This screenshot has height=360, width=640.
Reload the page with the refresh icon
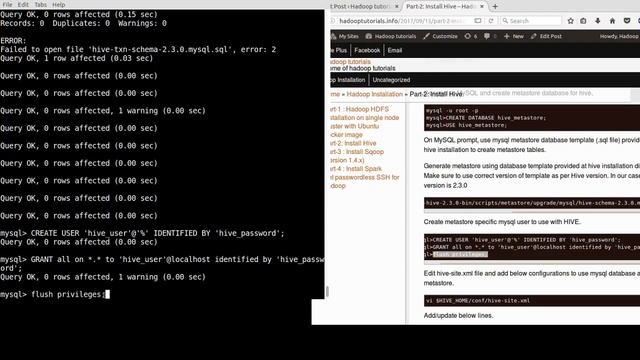(491, 21)
